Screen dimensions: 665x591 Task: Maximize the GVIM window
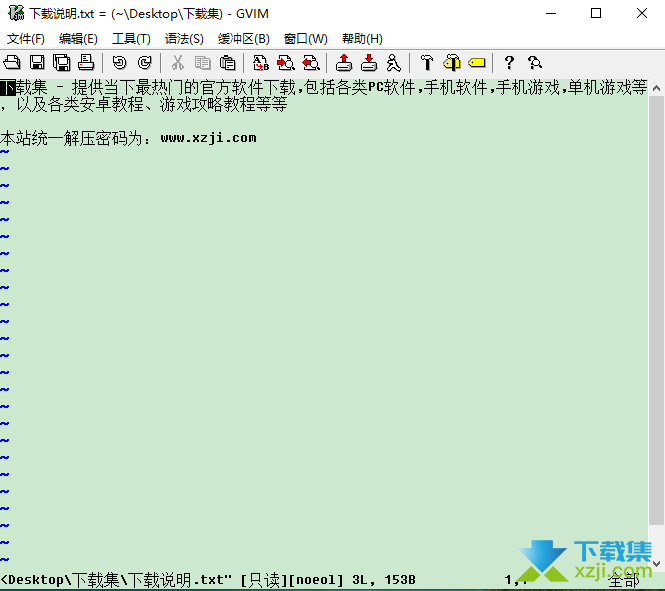(x=596, y=14)
